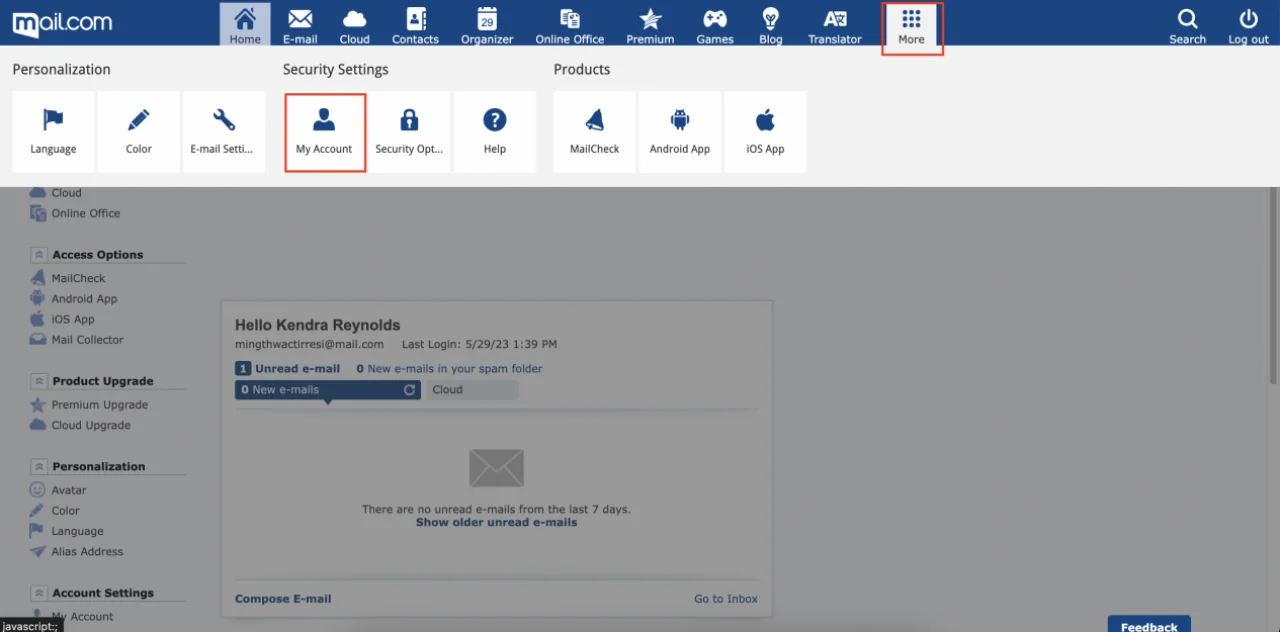The height and width of the screenshot is (632, 1280).
Task: Open the iOS App tile
Action: 765,132
